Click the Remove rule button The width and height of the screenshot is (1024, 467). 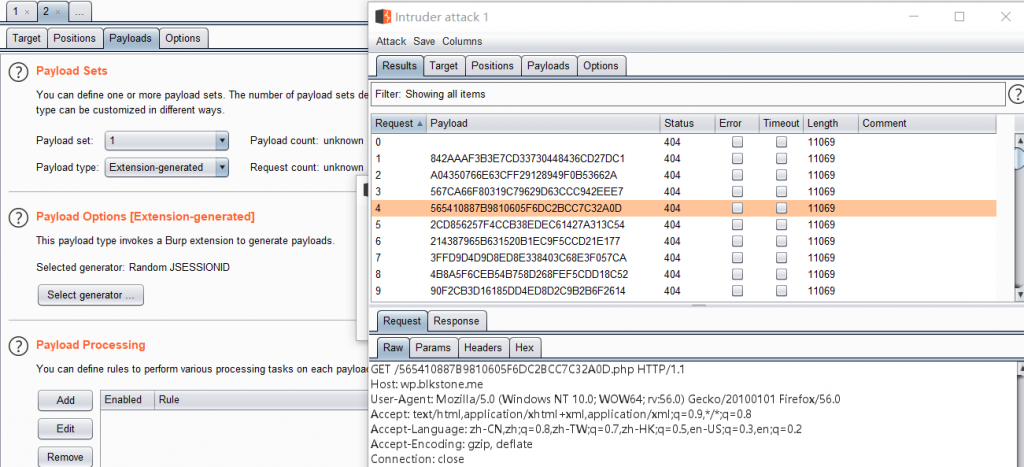(x=65, y=457)
